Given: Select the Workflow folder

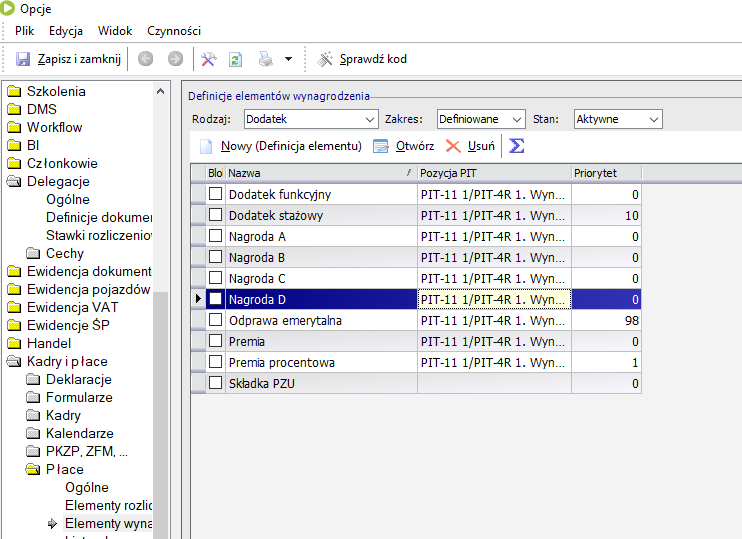Looking at the screenshot, I should (x=45, y=127).
